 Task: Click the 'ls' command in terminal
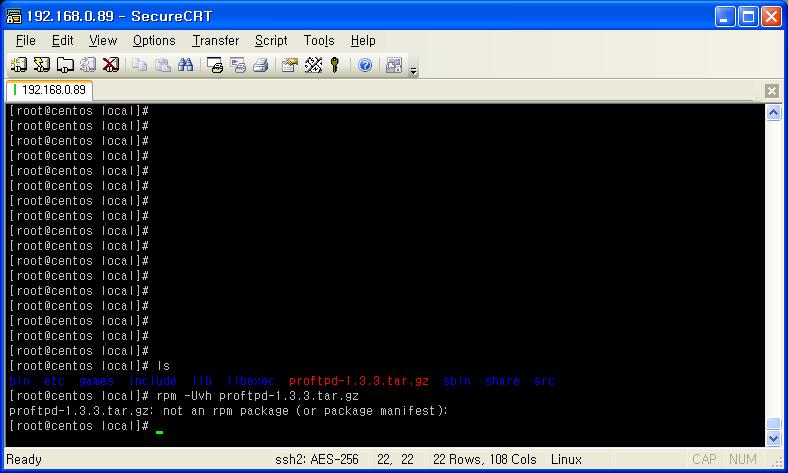163,365
